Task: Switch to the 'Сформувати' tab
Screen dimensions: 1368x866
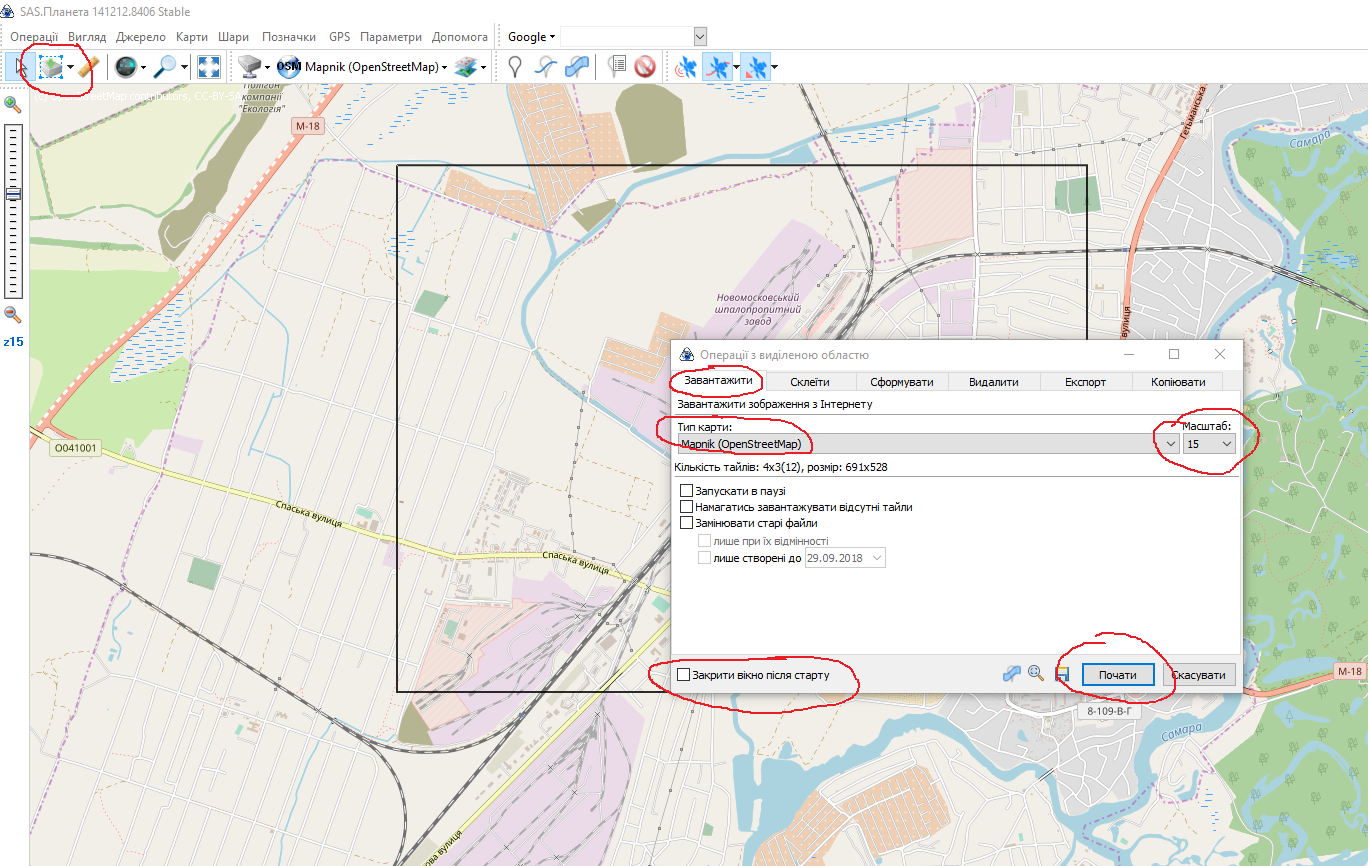Action: tap(901, 382)
